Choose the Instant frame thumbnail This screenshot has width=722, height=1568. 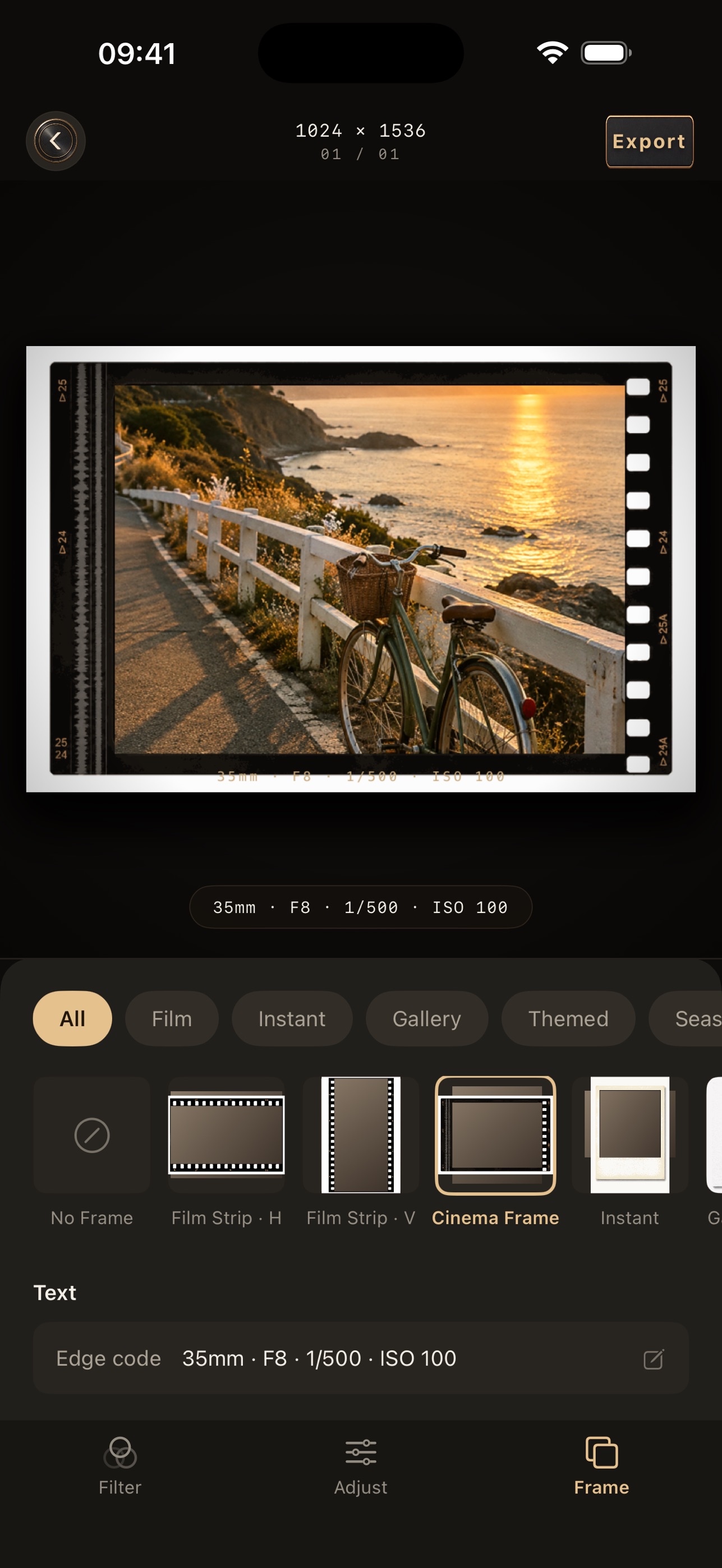click(x=630, y=1135)
